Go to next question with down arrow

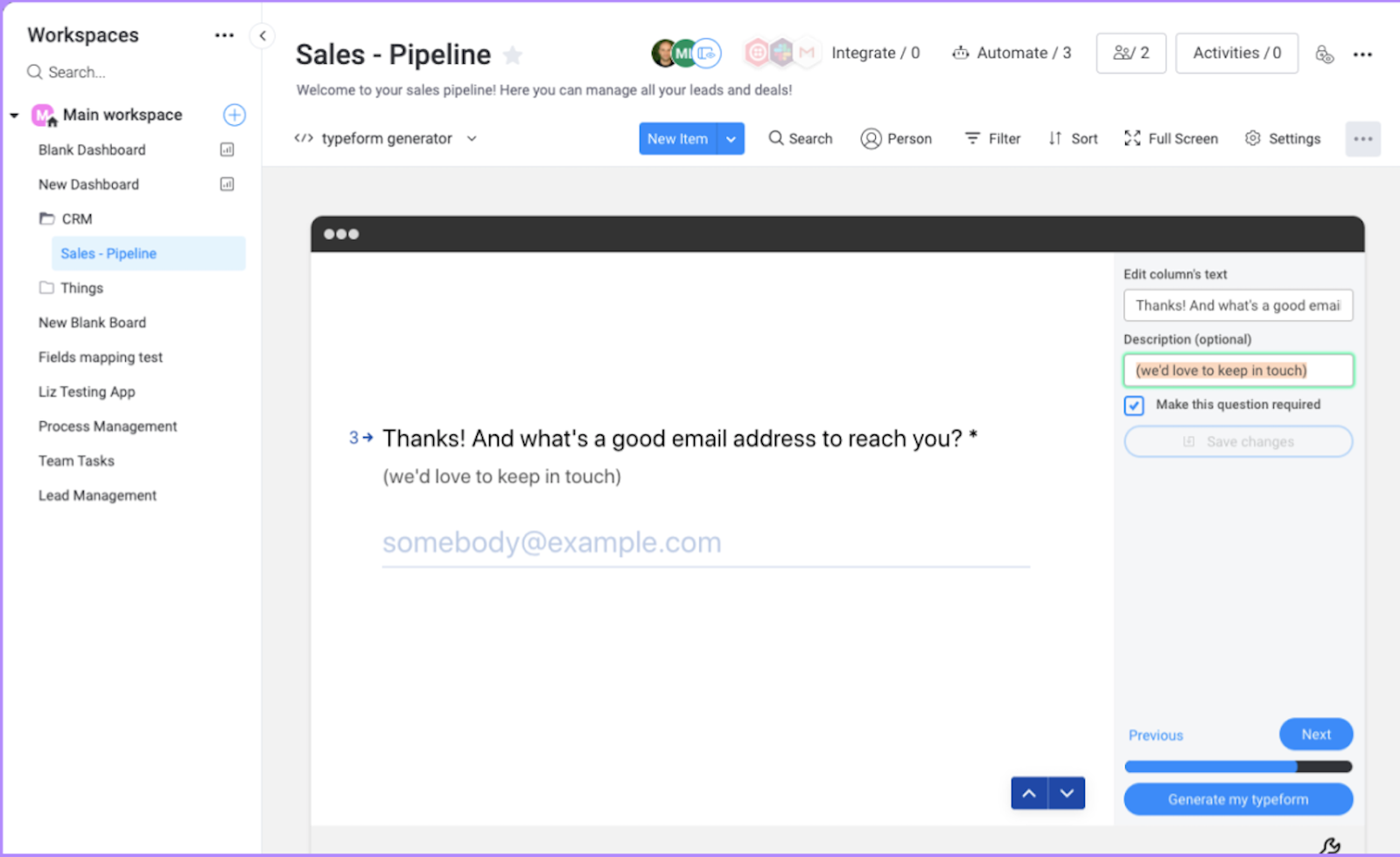click(1067, 793)
